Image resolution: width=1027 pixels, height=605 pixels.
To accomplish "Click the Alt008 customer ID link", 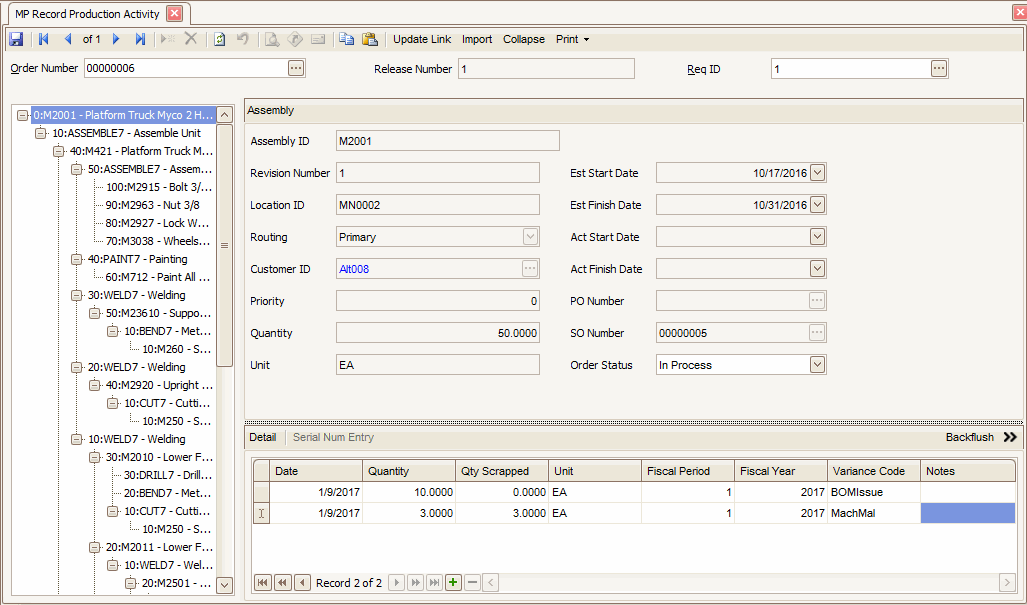I will pyautogui.click(x=354, y=269).
